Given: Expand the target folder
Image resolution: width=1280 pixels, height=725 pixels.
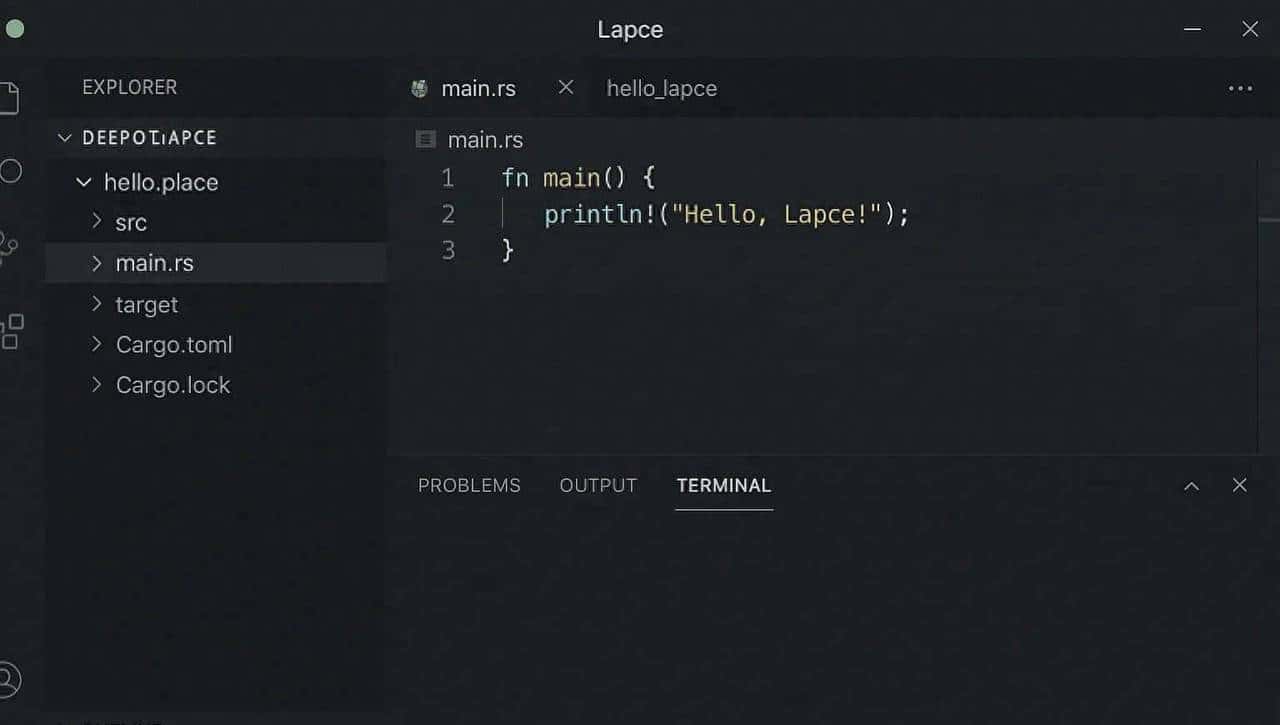Looking at the screenshot, I should [97, 304].
